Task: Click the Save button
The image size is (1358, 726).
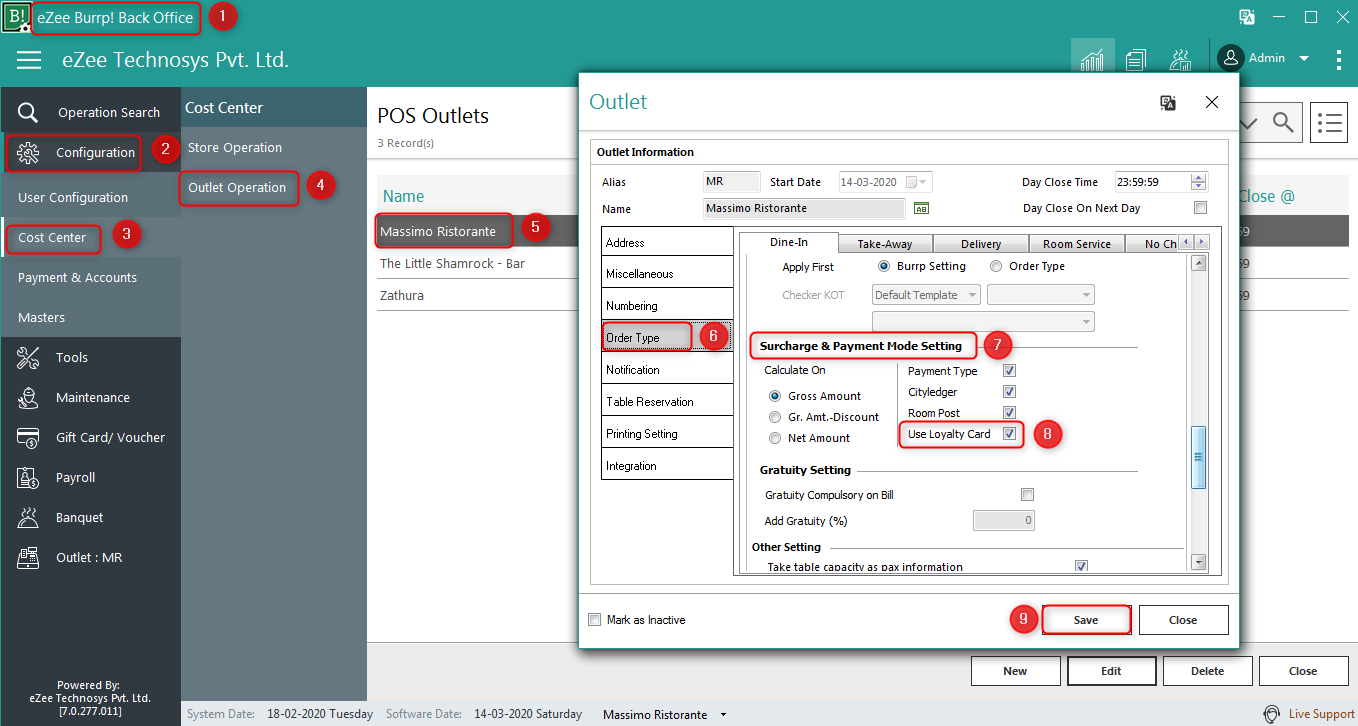Action: coord(1086,620)
